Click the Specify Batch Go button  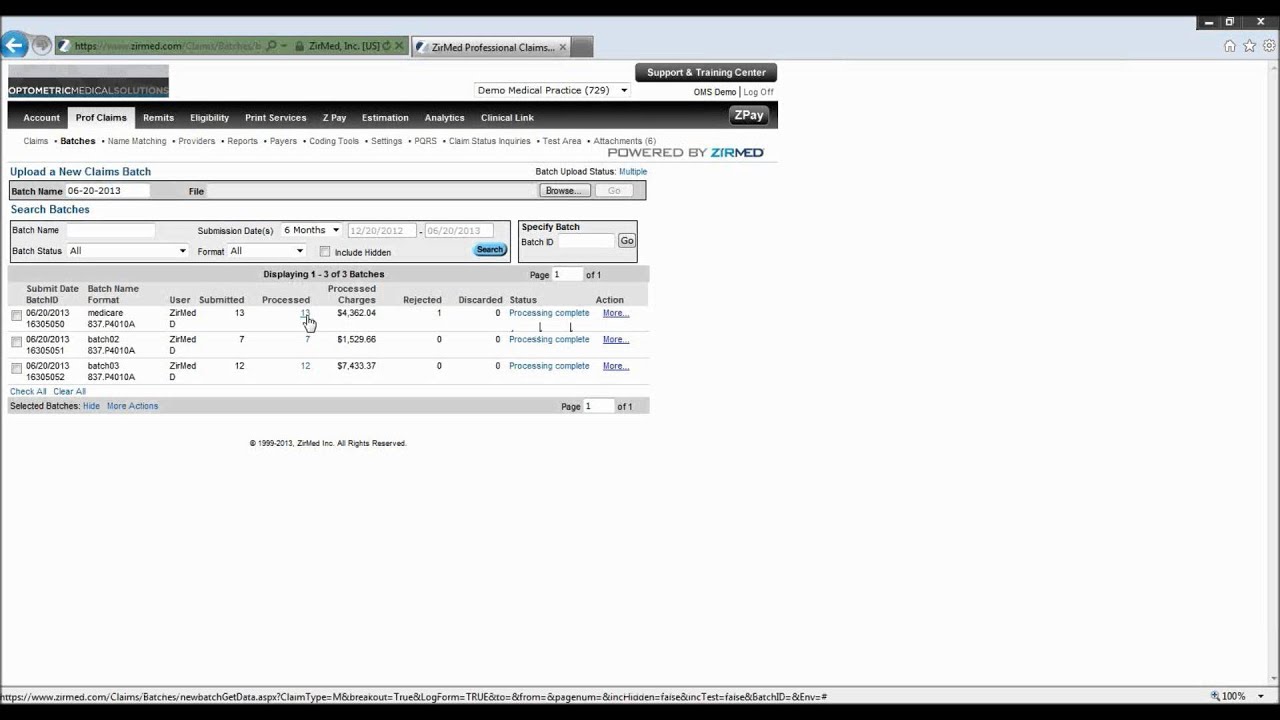click(x=627, y=241)
